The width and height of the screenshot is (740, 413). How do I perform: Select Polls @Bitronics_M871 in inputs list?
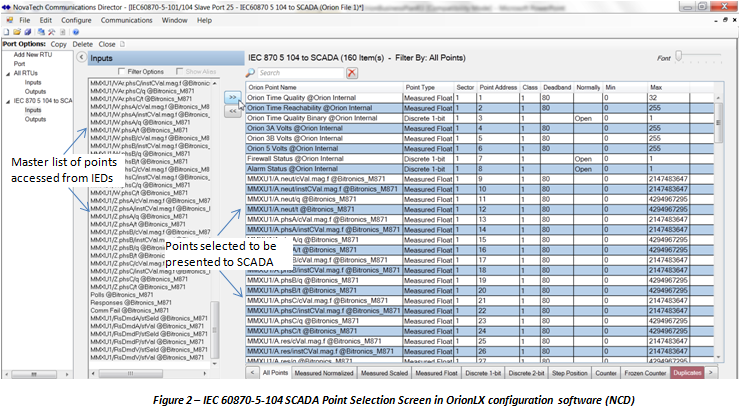pos(122,295)
